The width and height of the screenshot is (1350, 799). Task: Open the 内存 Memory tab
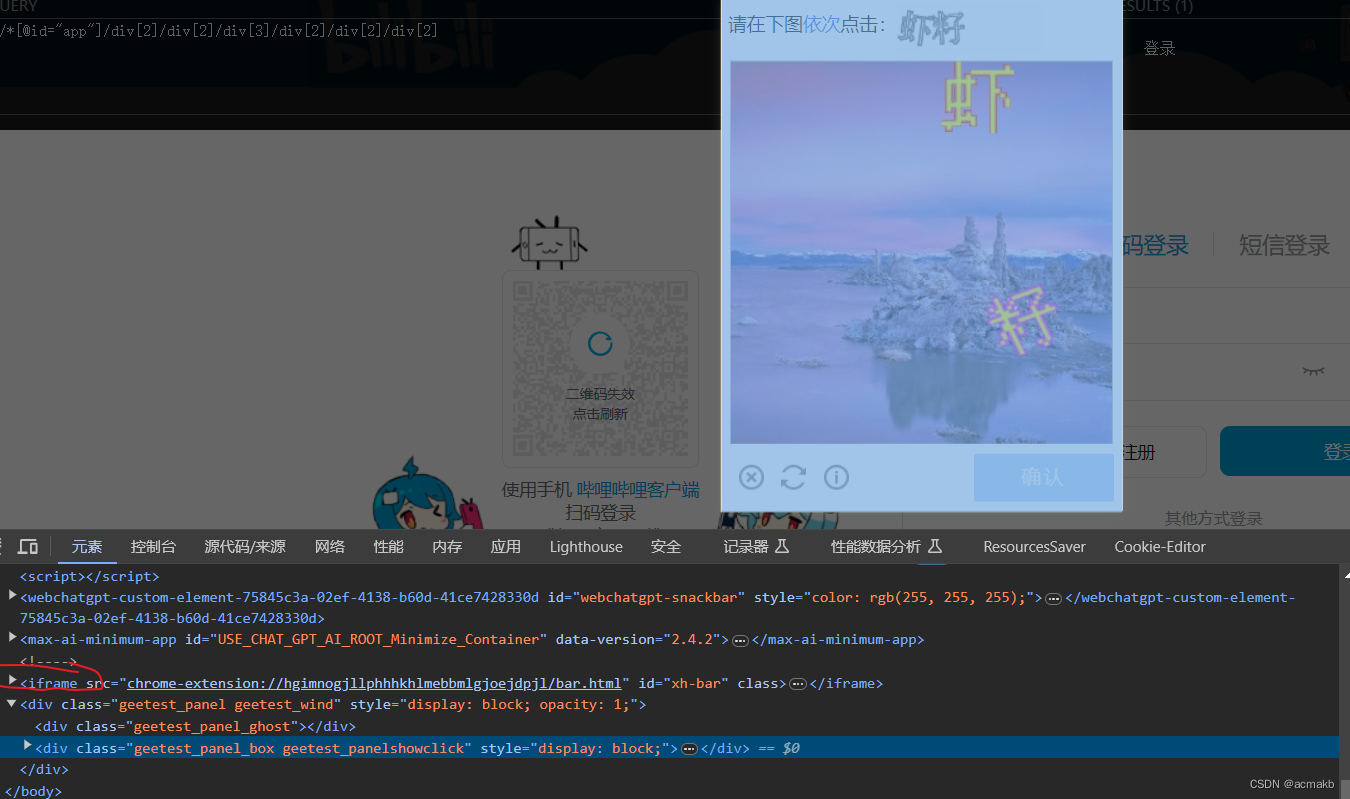tap(447, 546)
